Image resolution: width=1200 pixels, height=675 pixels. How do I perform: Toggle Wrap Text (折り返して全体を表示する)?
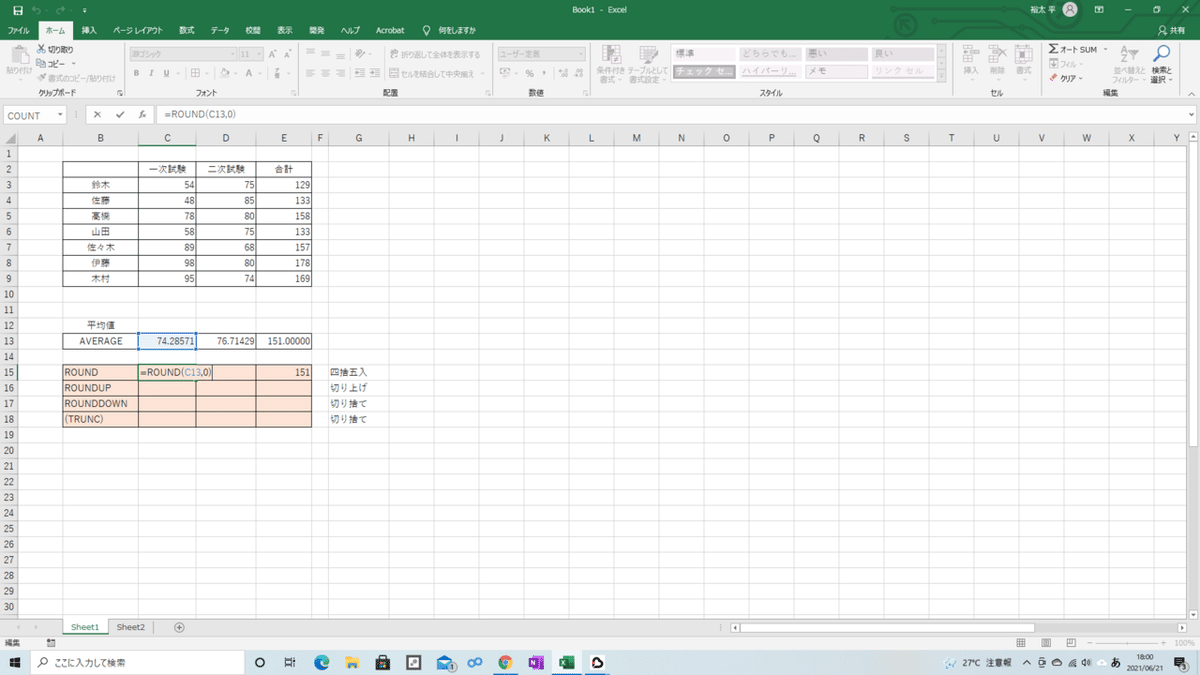[435, 54]
